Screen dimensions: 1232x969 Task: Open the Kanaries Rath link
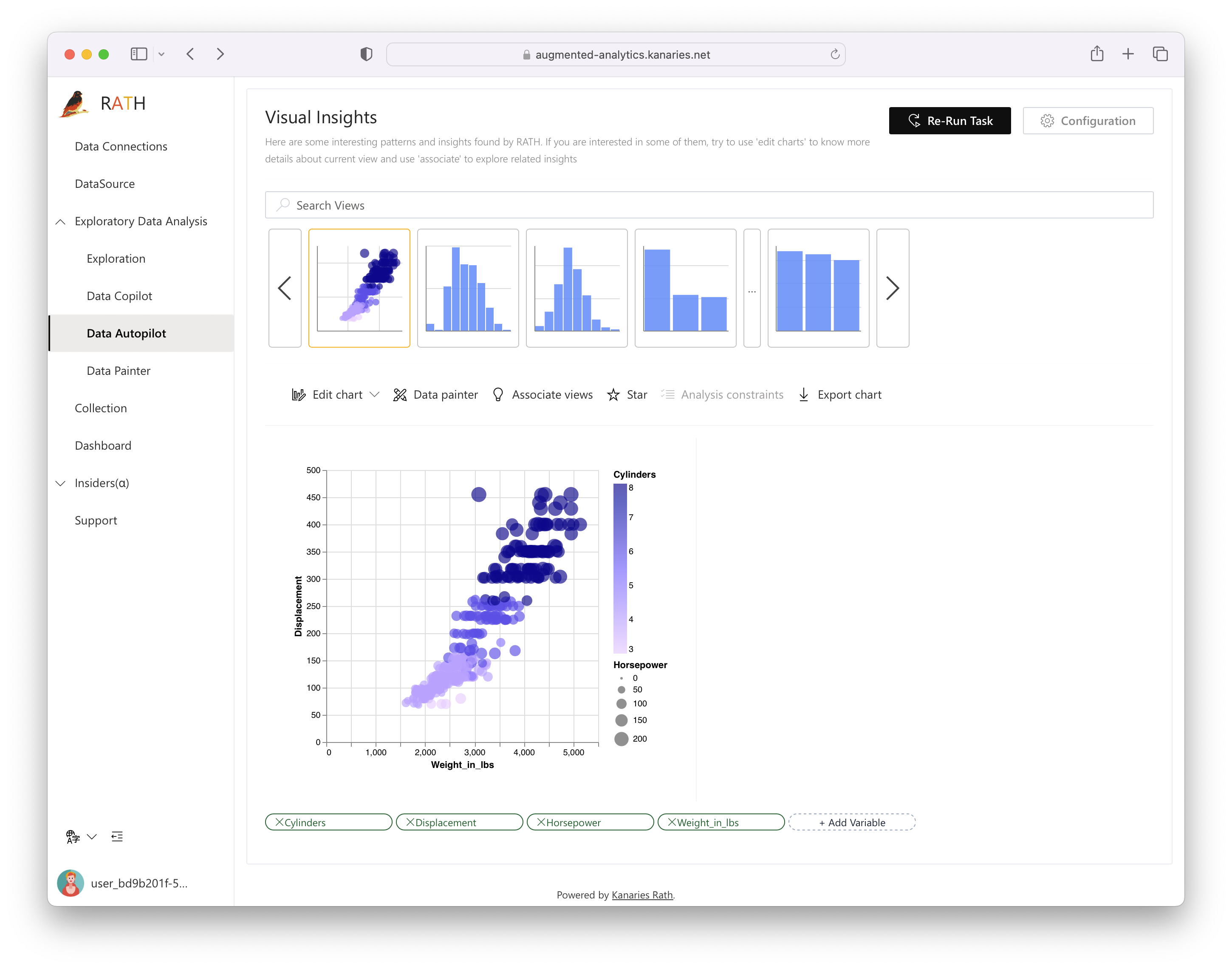(642, 895)
